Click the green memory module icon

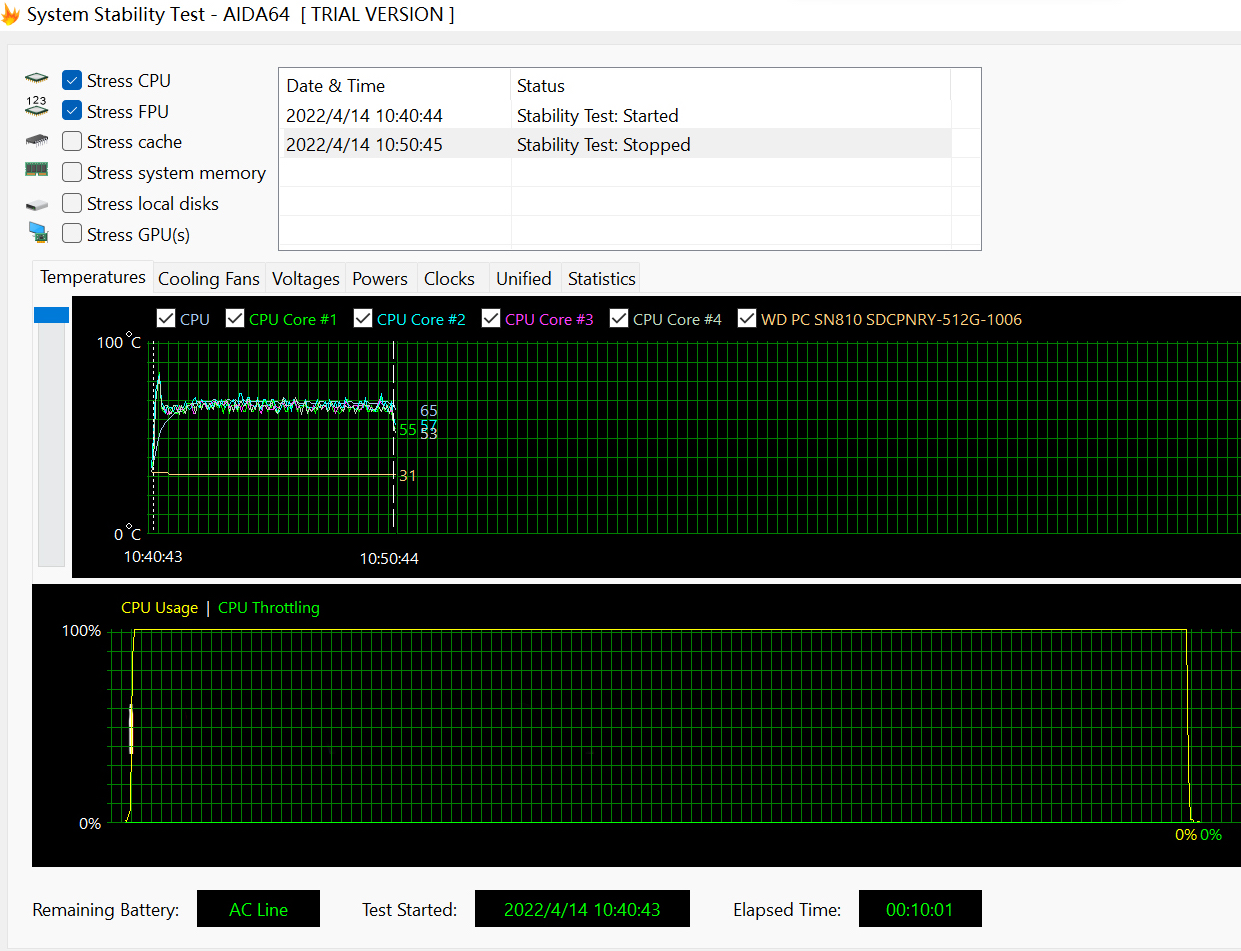(37, 170)
